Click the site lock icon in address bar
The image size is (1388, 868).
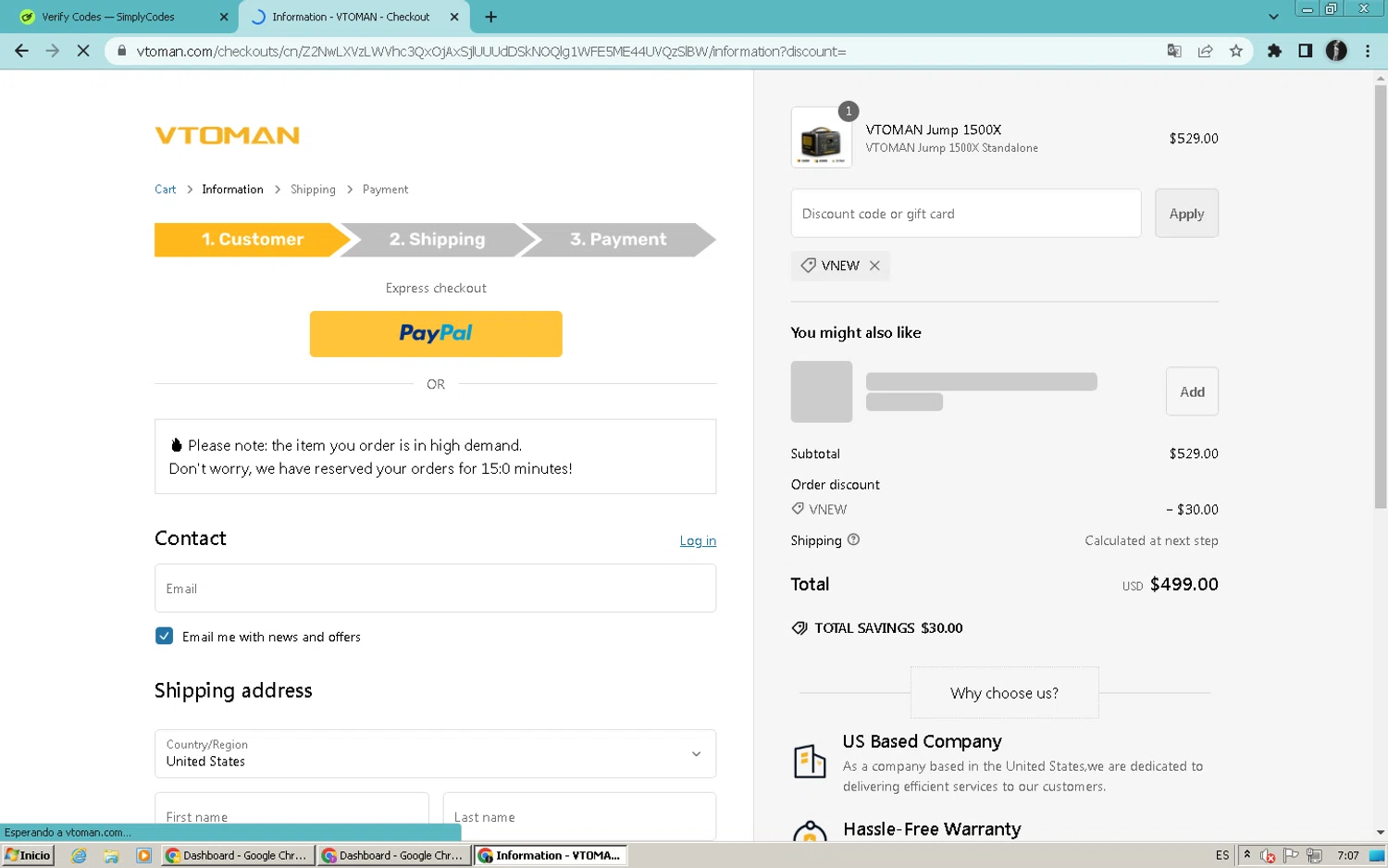point(121,51)
